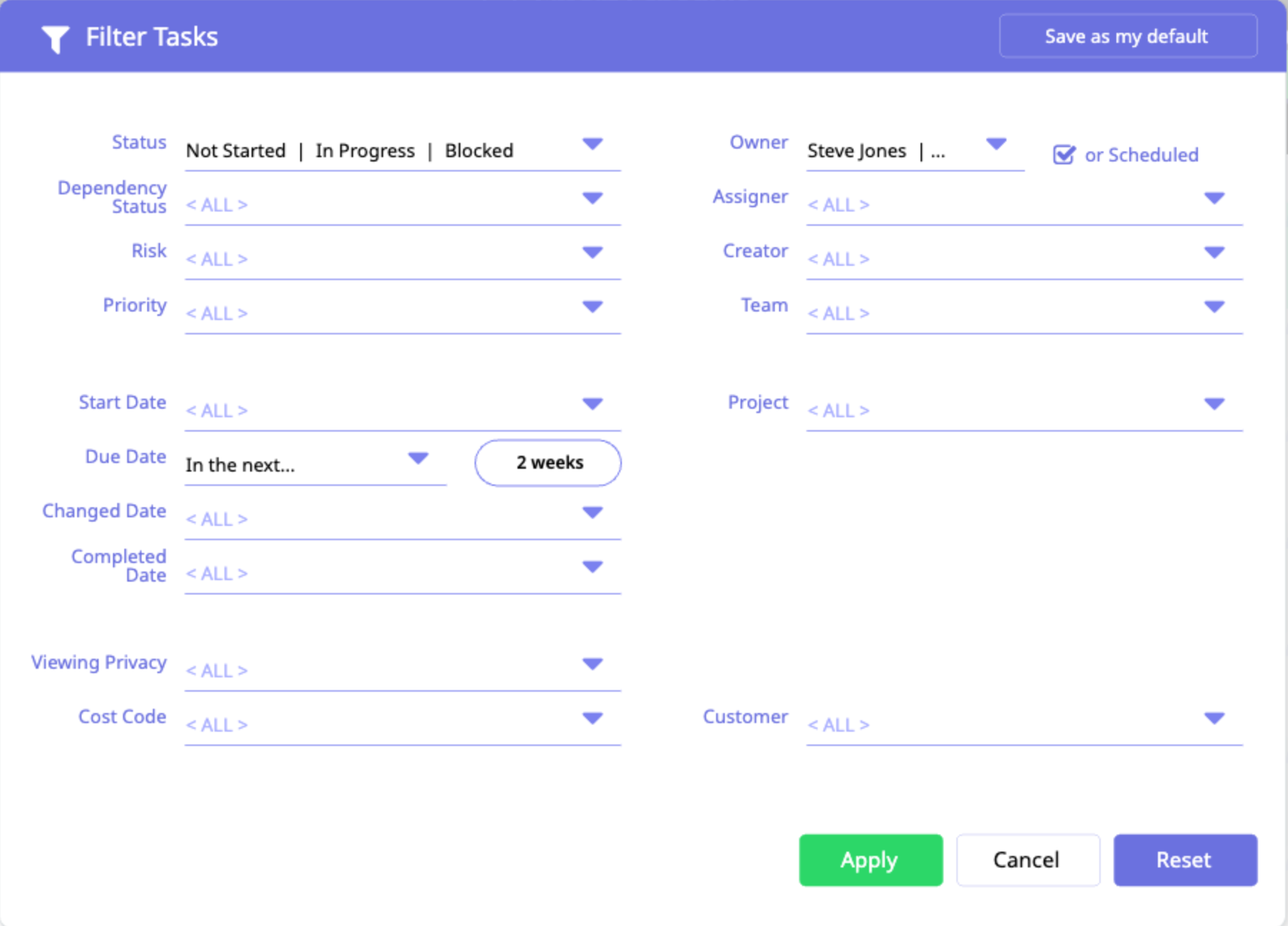Click 'Save as my default' button
The image size is (1288, 926).
[1127, 36]
